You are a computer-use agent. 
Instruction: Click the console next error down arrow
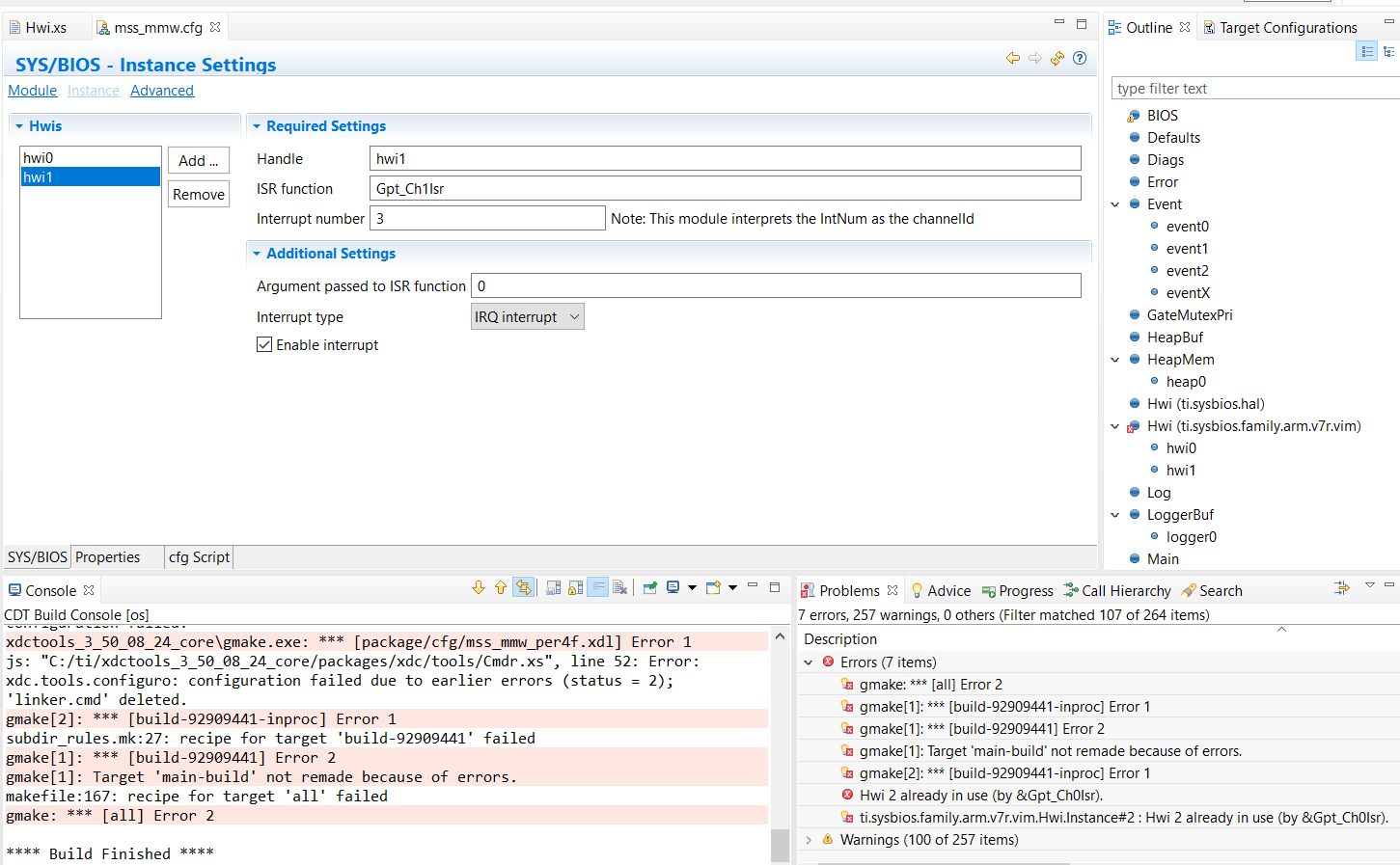(x=479, y=588)
